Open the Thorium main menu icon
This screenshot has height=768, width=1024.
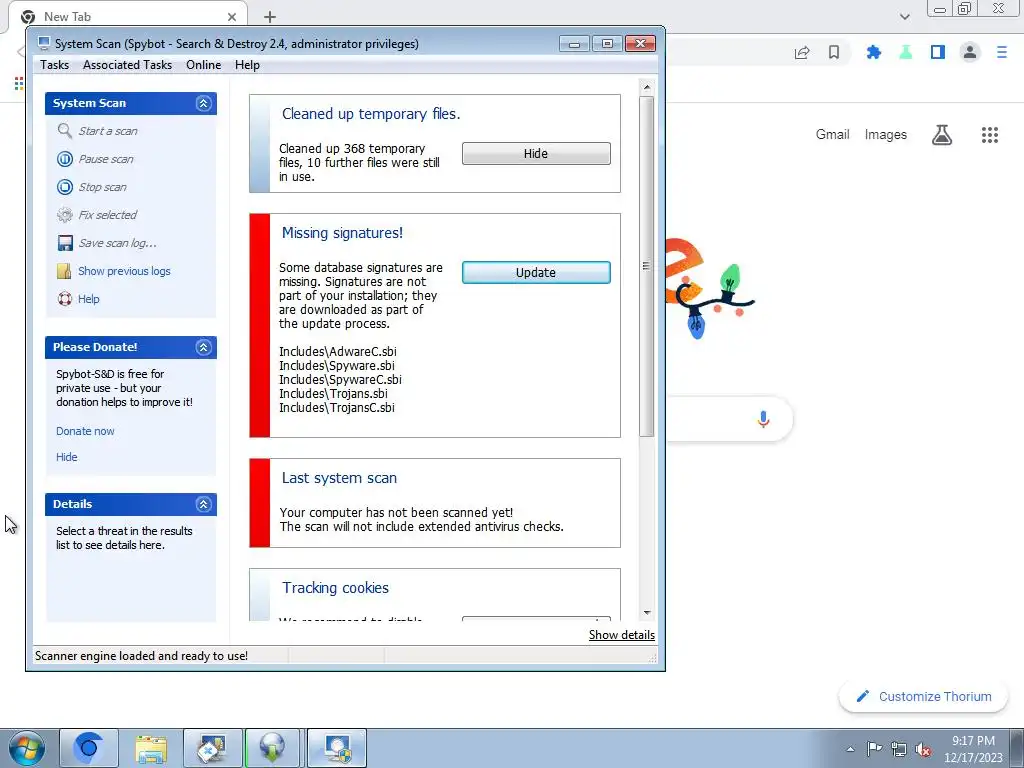click(x=1001, y=52)
